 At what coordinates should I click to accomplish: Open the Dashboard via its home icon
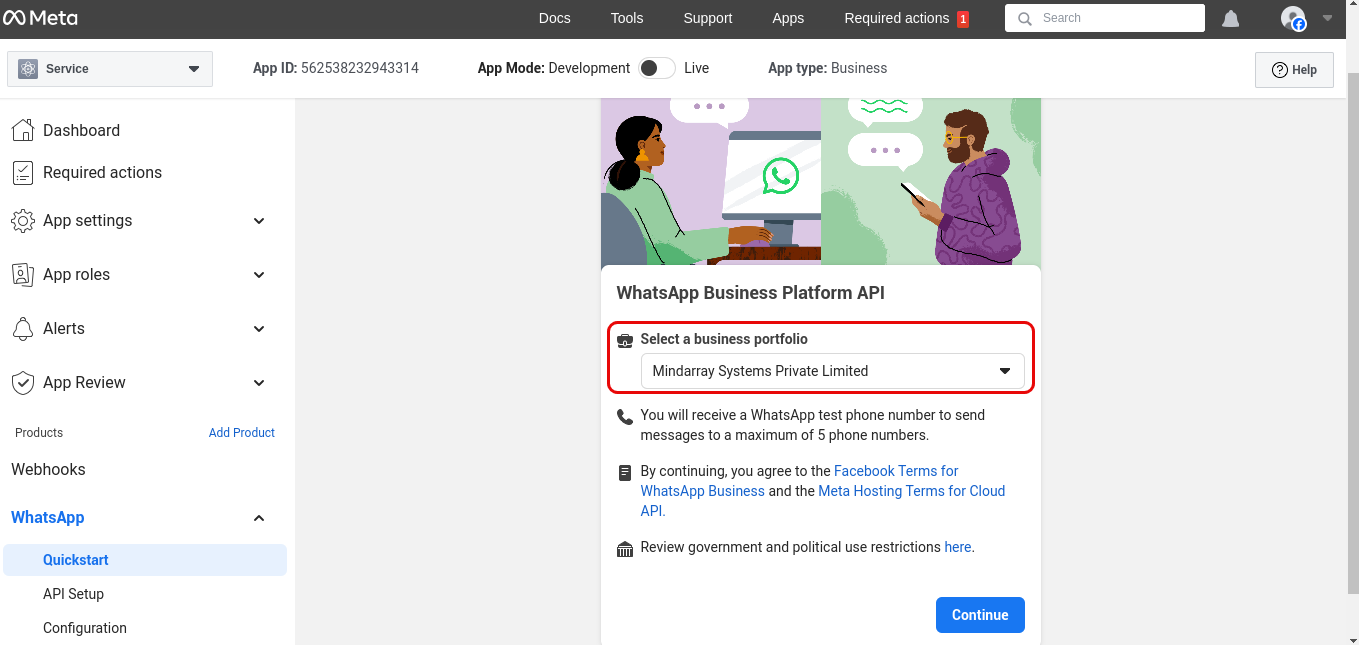point(22,129)
